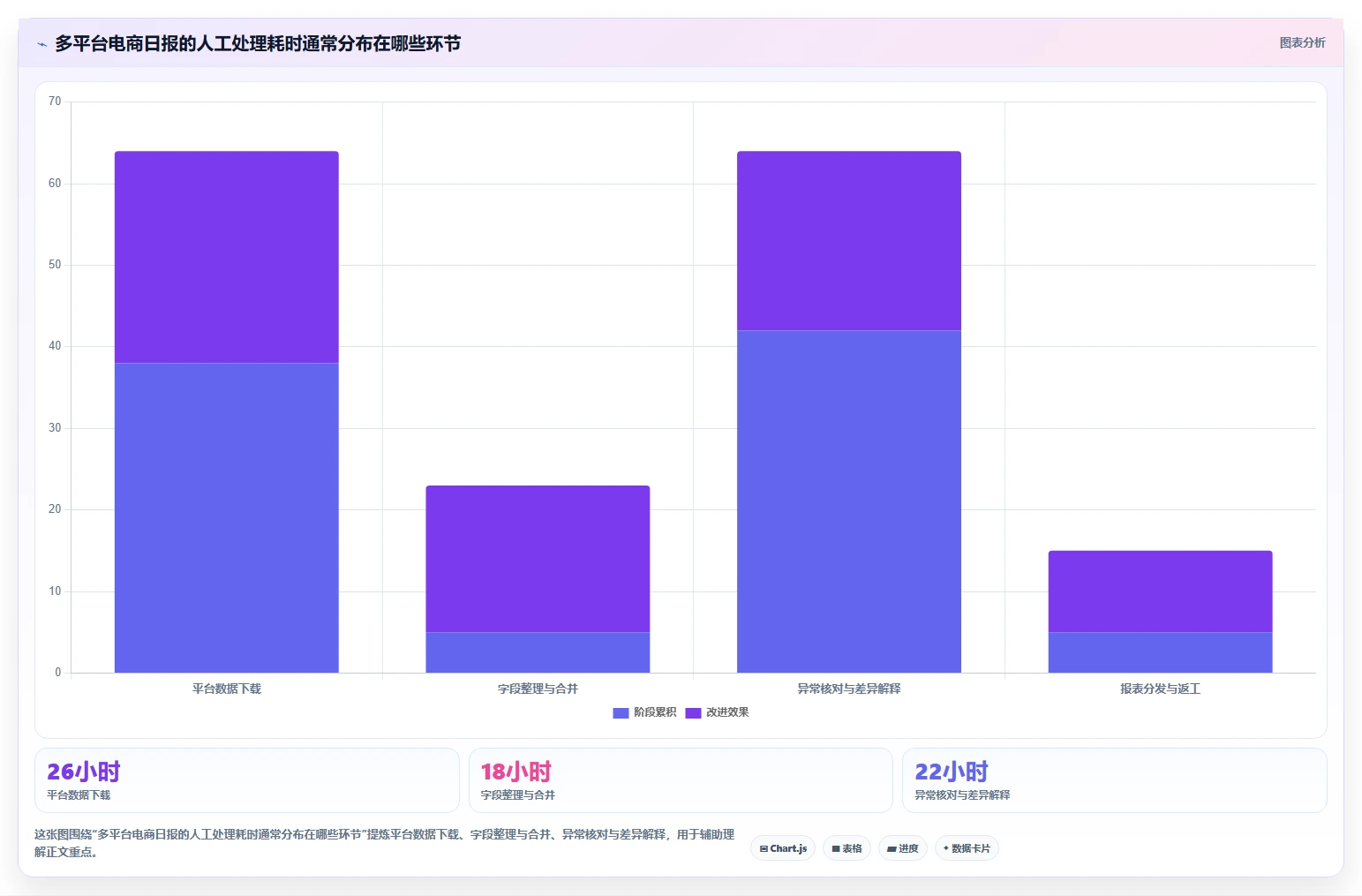The width and height of the screenshot is (1362, 896).
Task: Click the 图表分析 tag in the header
Action: coord(1302,42)
